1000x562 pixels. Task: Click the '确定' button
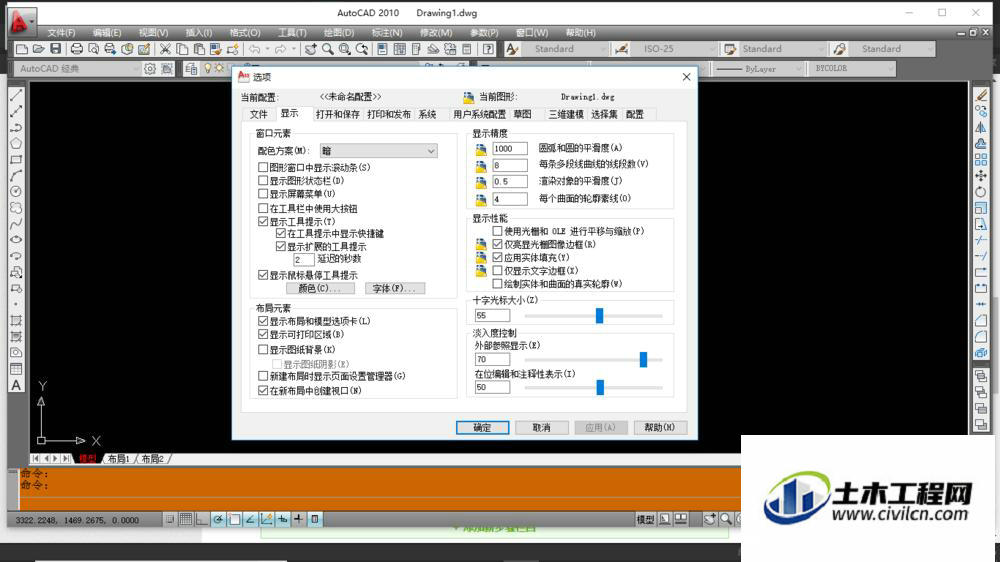tap(482, 427)
